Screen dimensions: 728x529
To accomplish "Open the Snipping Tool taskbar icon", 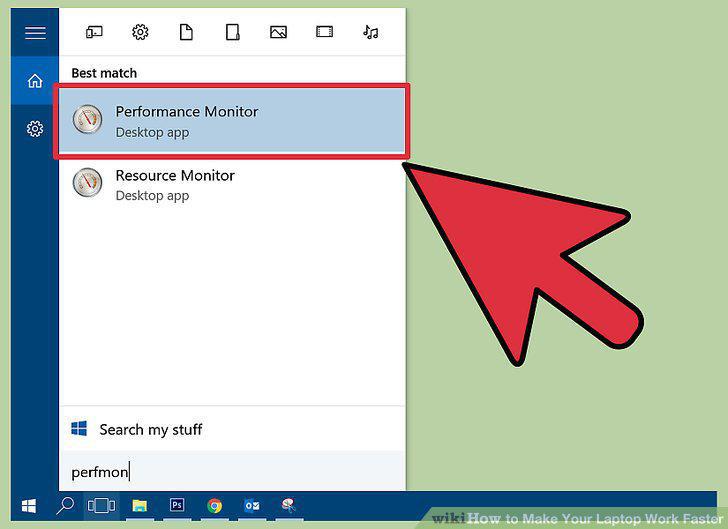I will pyautogui.click(x=288, y=505).
